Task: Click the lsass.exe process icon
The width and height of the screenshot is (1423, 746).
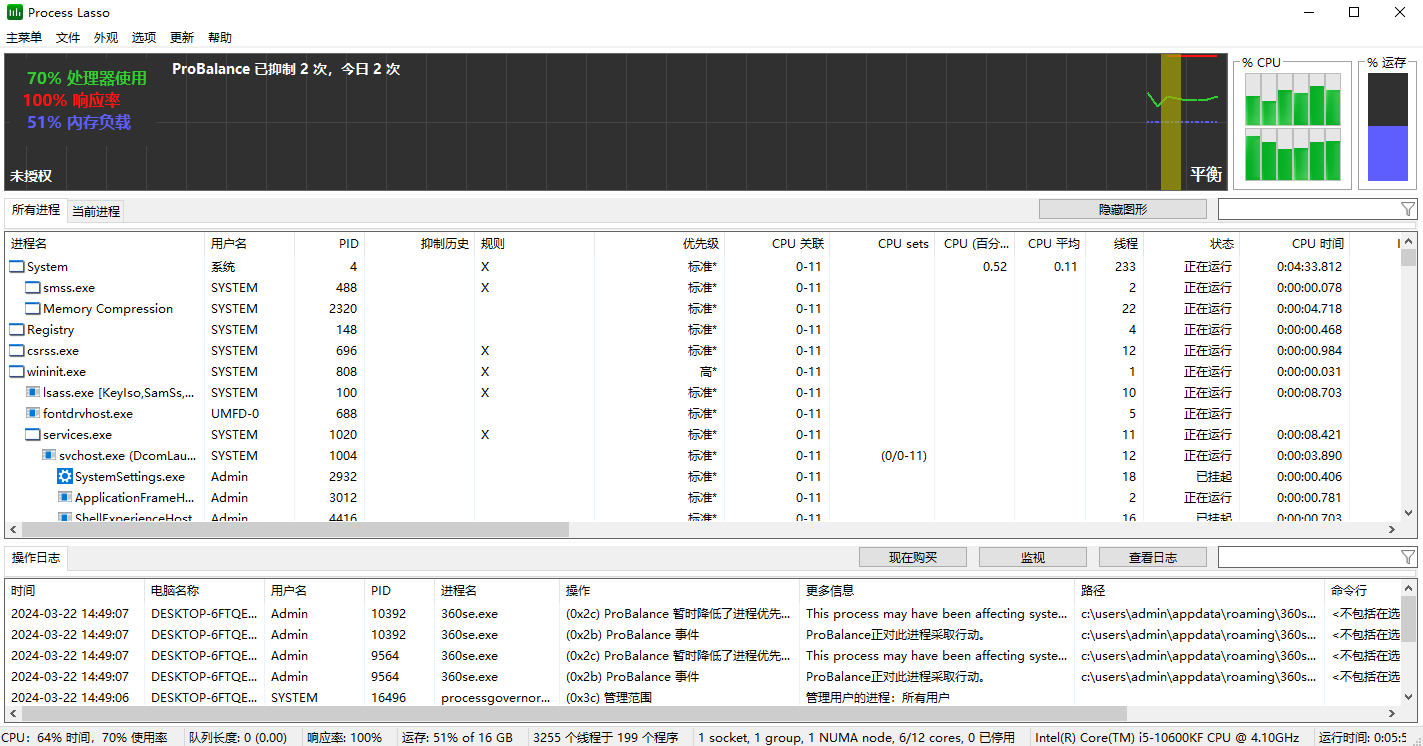Action: pos(33,393)
